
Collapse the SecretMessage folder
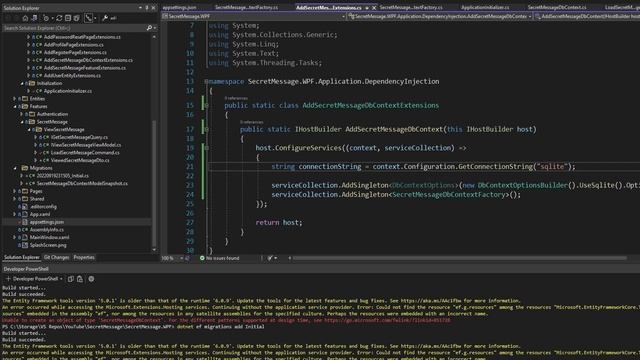point(22,122)
